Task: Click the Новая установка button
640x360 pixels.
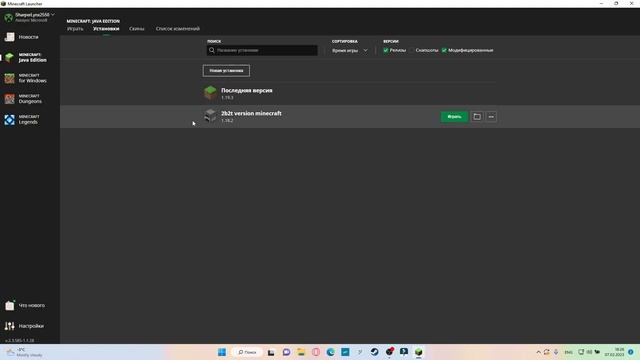Action: coord(226,71)
